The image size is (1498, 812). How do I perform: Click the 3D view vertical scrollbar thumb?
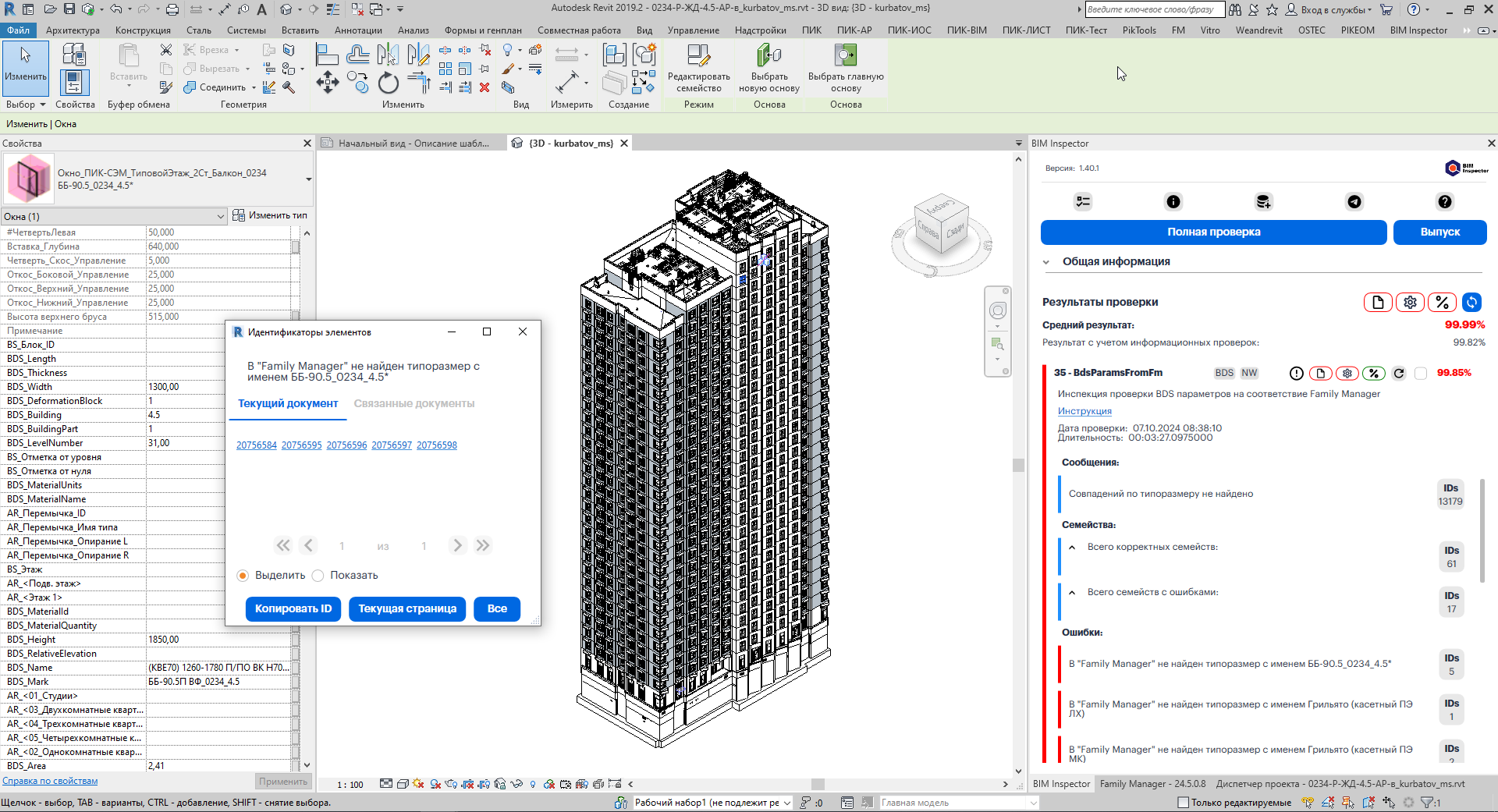click(x=1018, y=465)
